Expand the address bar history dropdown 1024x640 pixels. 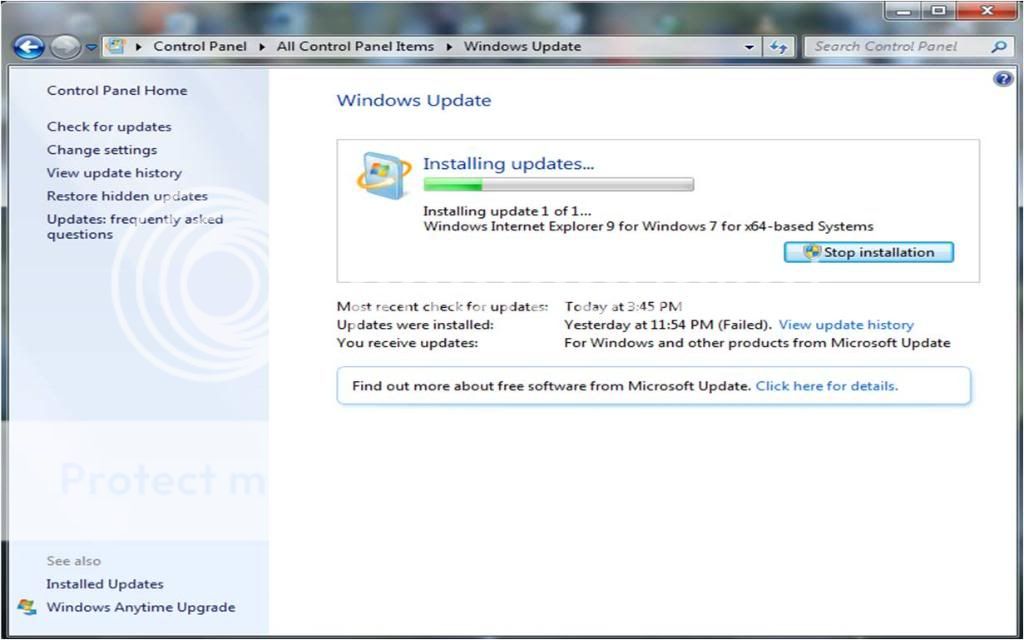click(x=750, y=47)
